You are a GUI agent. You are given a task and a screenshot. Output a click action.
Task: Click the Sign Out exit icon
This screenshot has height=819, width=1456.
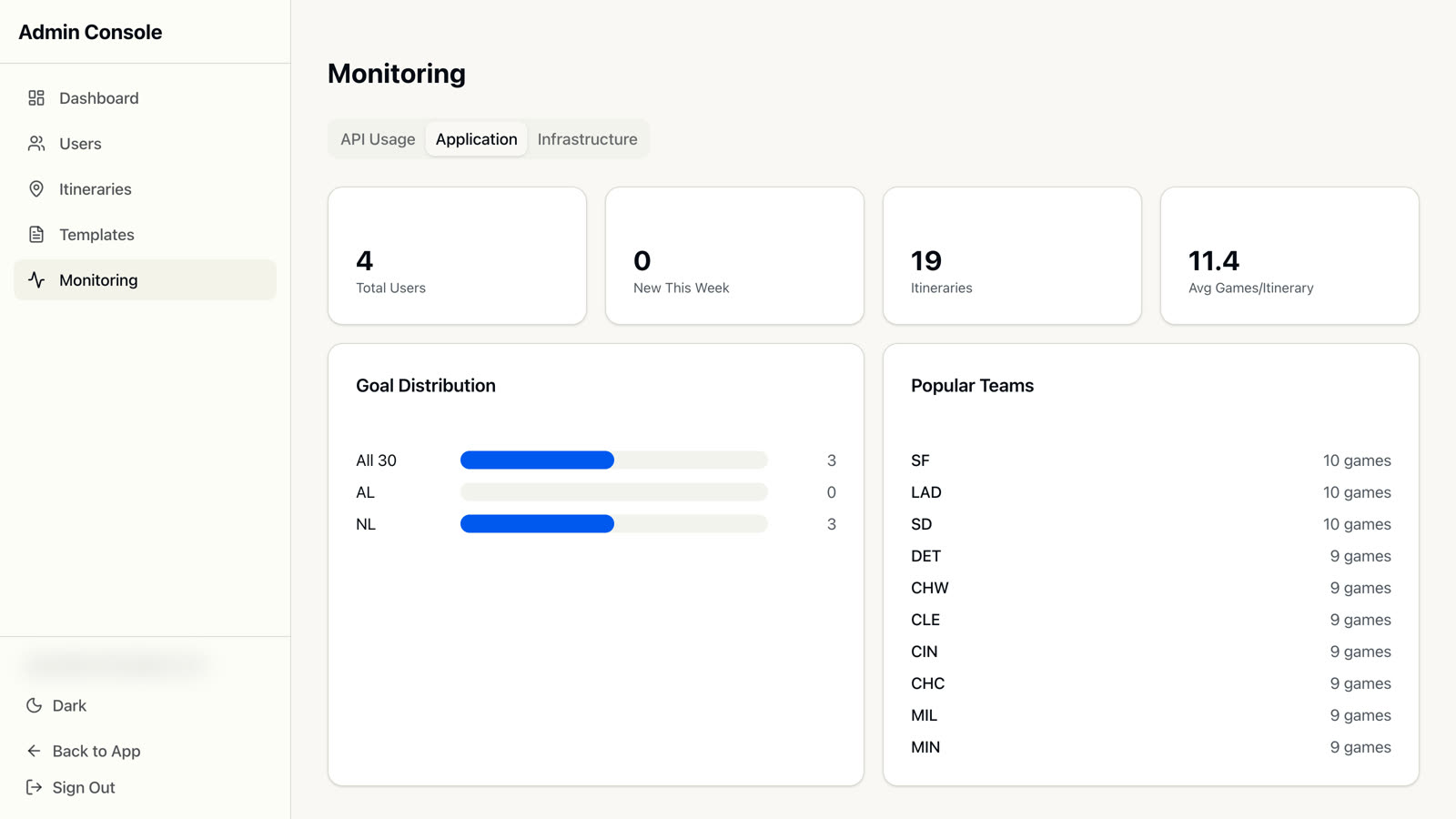(35, 787)
